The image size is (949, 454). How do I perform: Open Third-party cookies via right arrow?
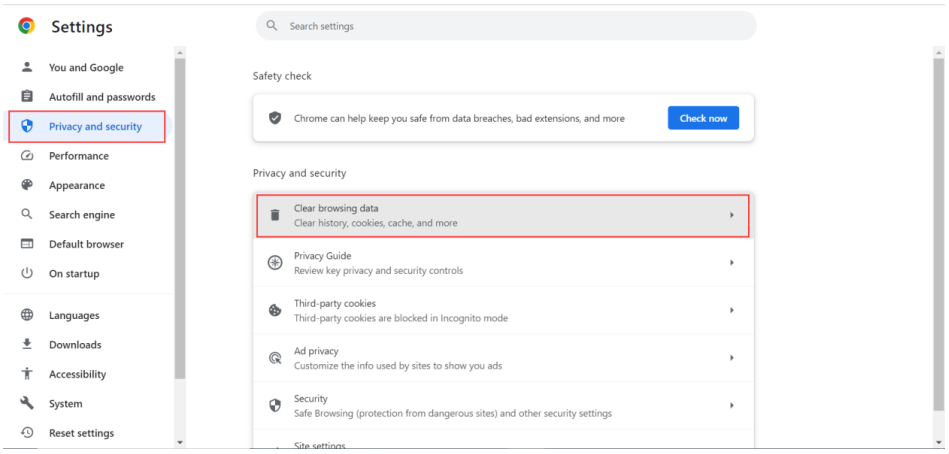coord(731,311)
